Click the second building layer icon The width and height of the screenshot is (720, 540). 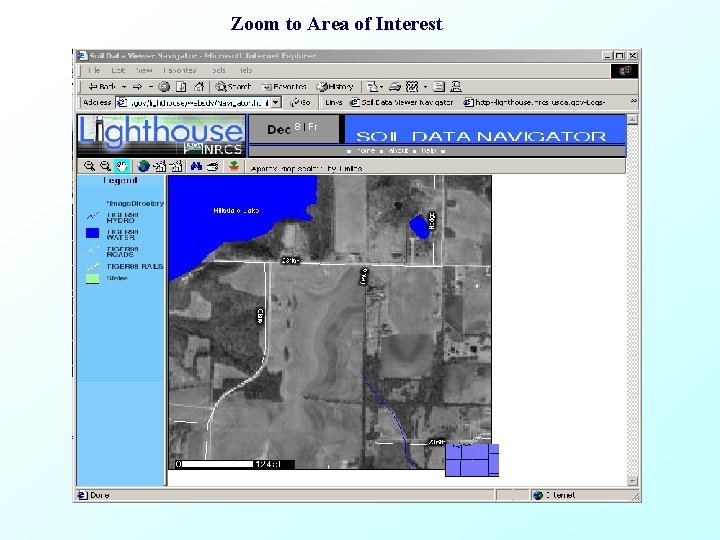pyautogui.click(x=176, y=166)
